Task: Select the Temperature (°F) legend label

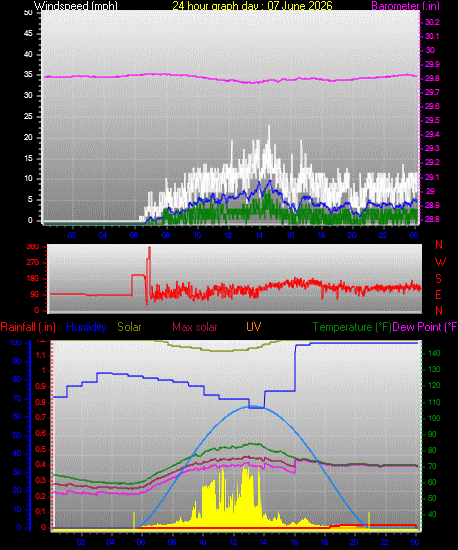Action: point(352,327)
